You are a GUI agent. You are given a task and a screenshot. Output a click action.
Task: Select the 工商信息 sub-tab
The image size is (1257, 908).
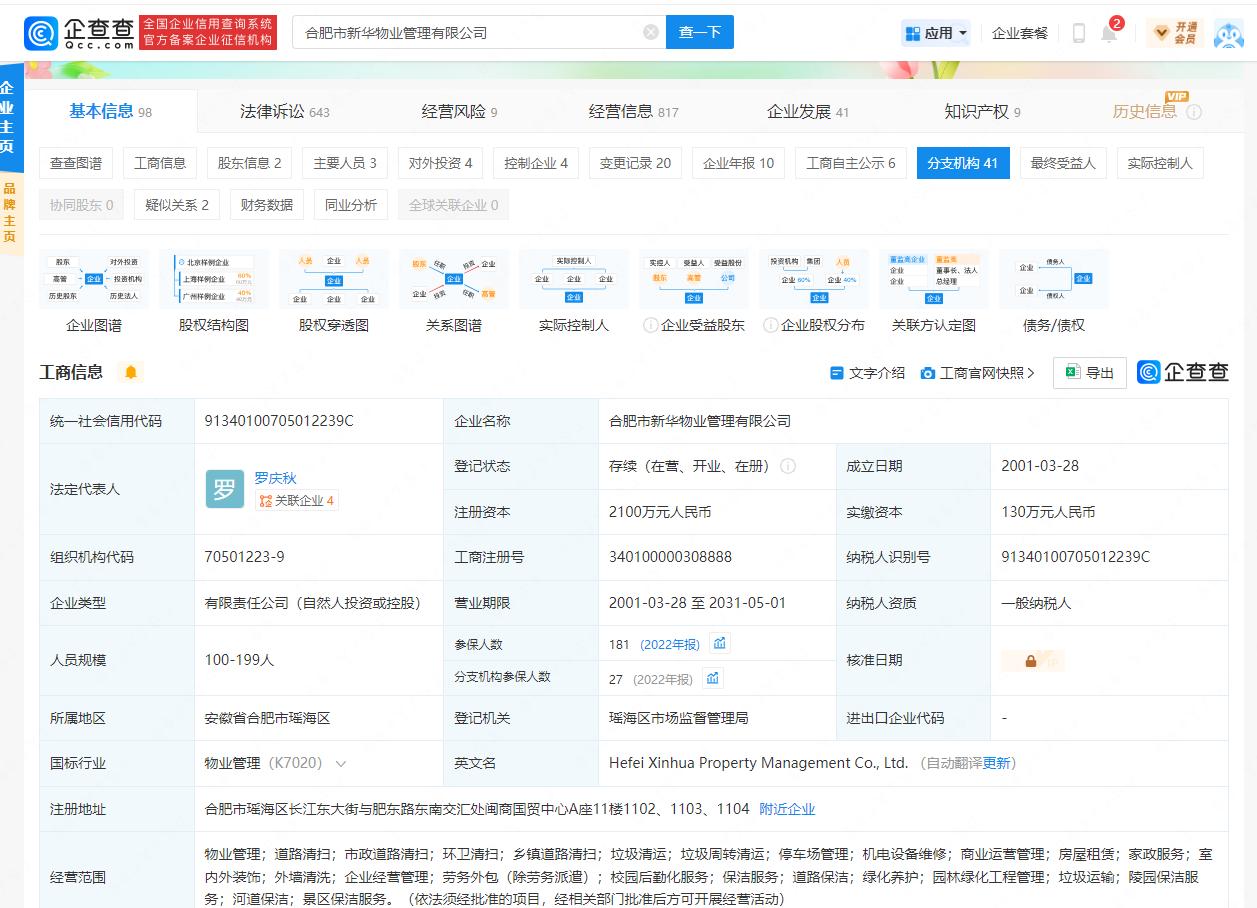[160, 163]
